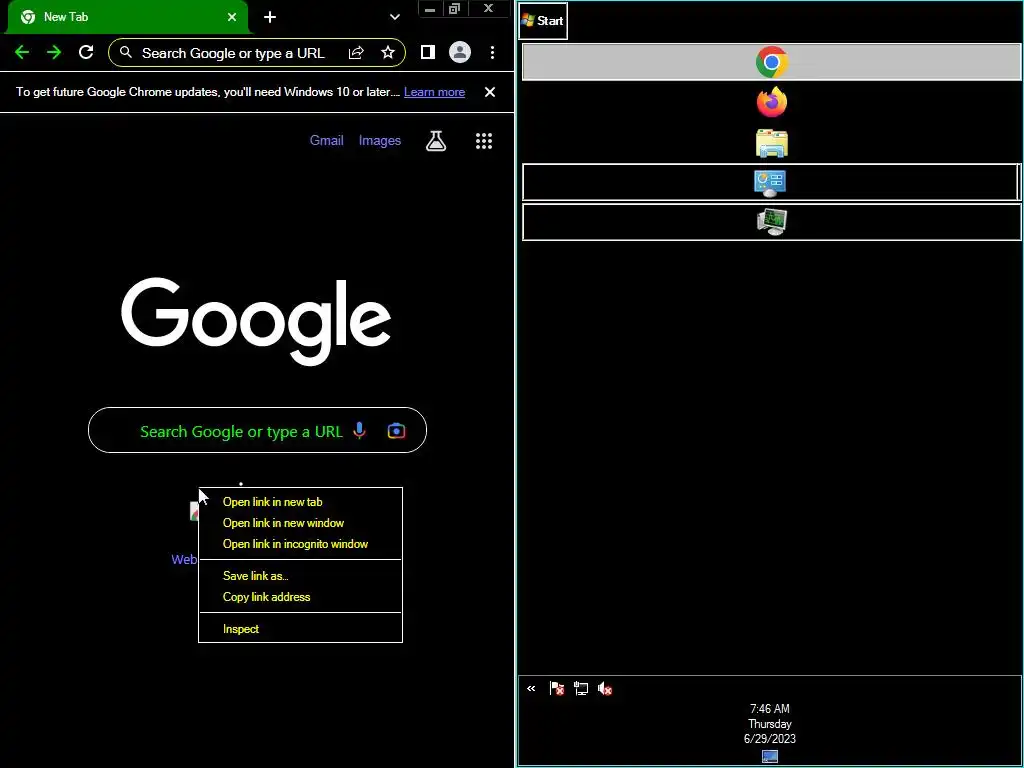1024x768 pixels.
Task: Click the show desktop icon below the date
Action: click(770, 756)
